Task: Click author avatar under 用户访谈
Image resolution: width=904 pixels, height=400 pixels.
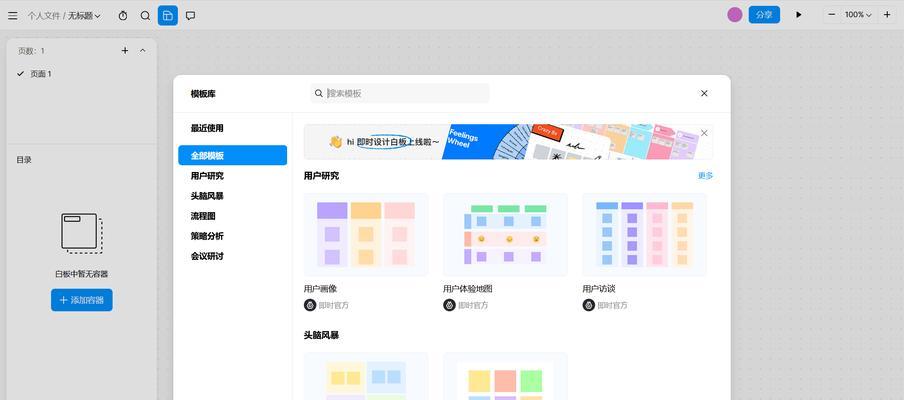Action: point(589,305)
